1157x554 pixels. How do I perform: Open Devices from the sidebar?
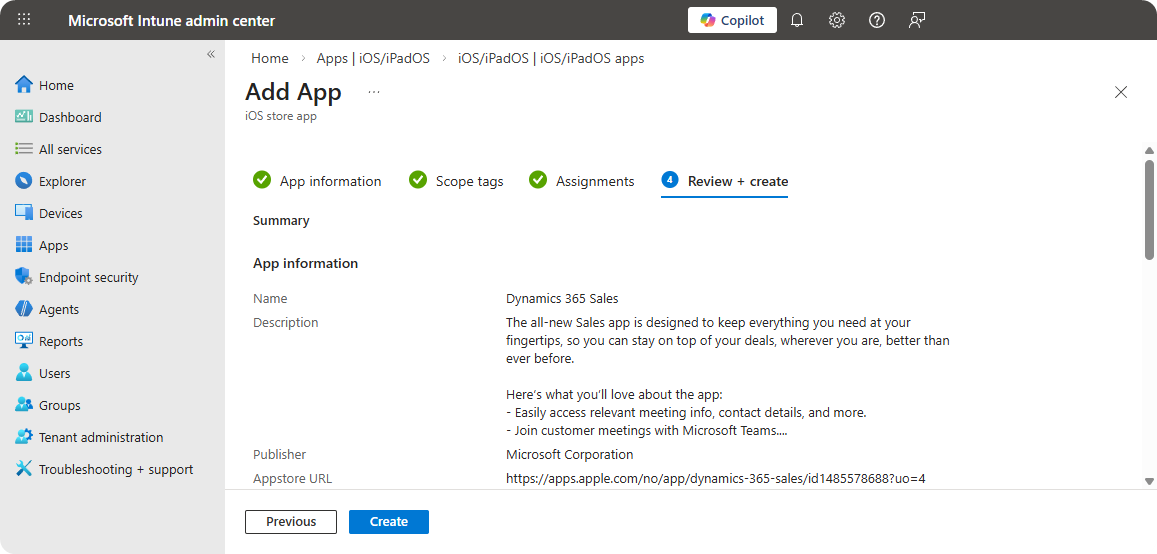60,213
